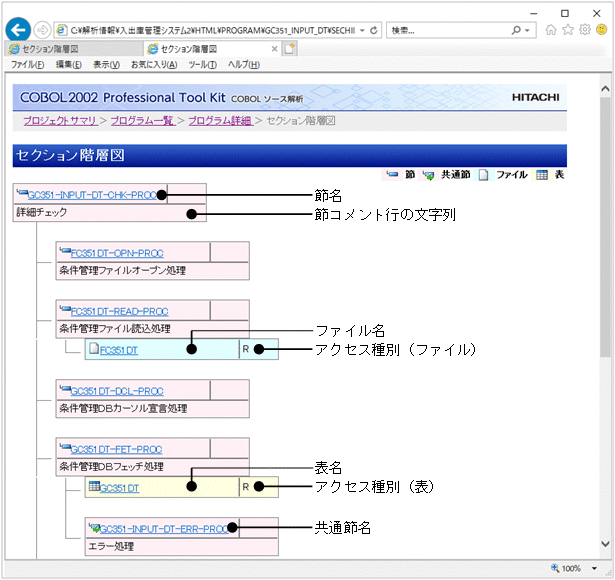Click the 共通節 legend icon
Screen dimensions: 615x580
pos(429,175)
